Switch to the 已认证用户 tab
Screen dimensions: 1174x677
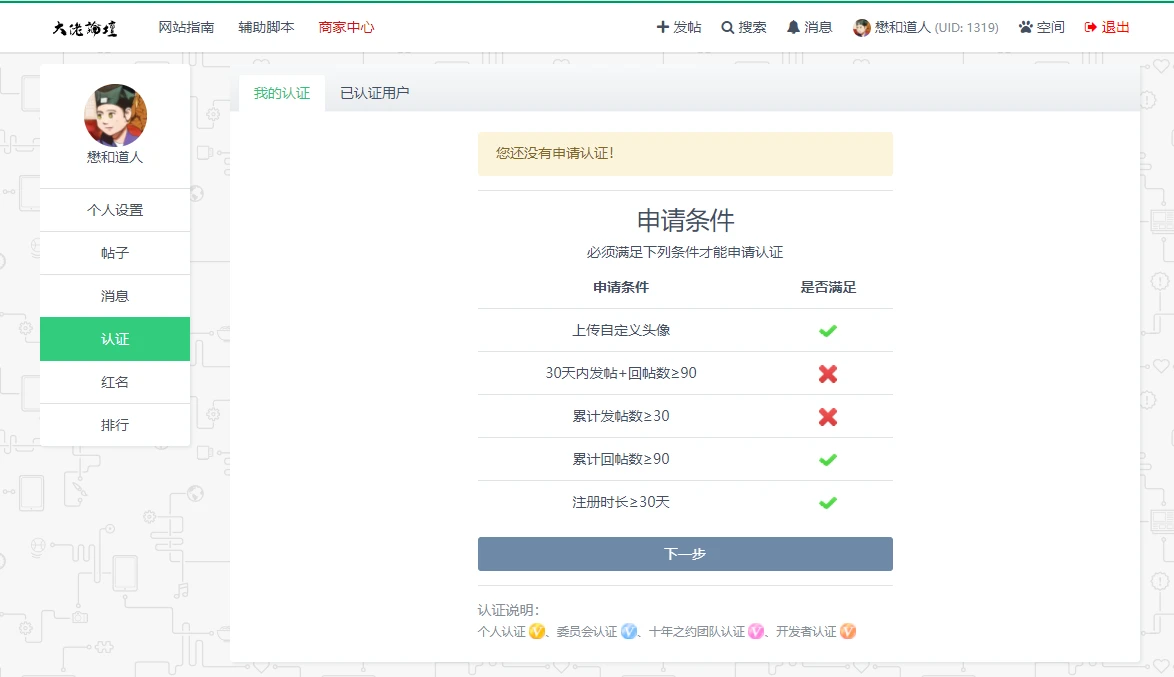(374, 93)
